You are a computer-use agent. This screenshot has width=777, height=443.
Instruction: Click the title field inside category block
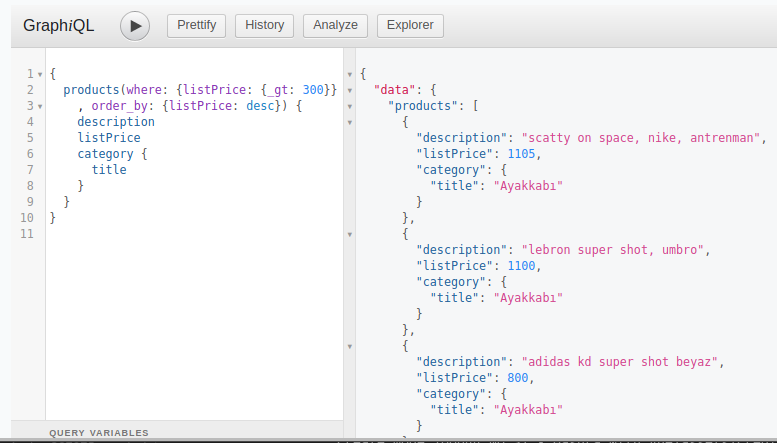point(109,170)
